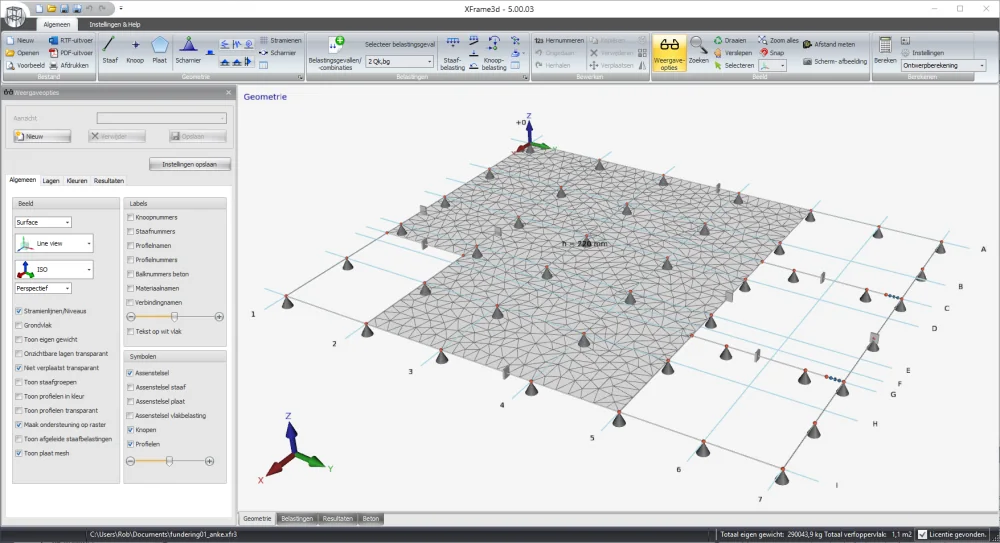Toggle the Weergave-opties panel button
The image size is (1000, 543).
(x=669, y=53)
